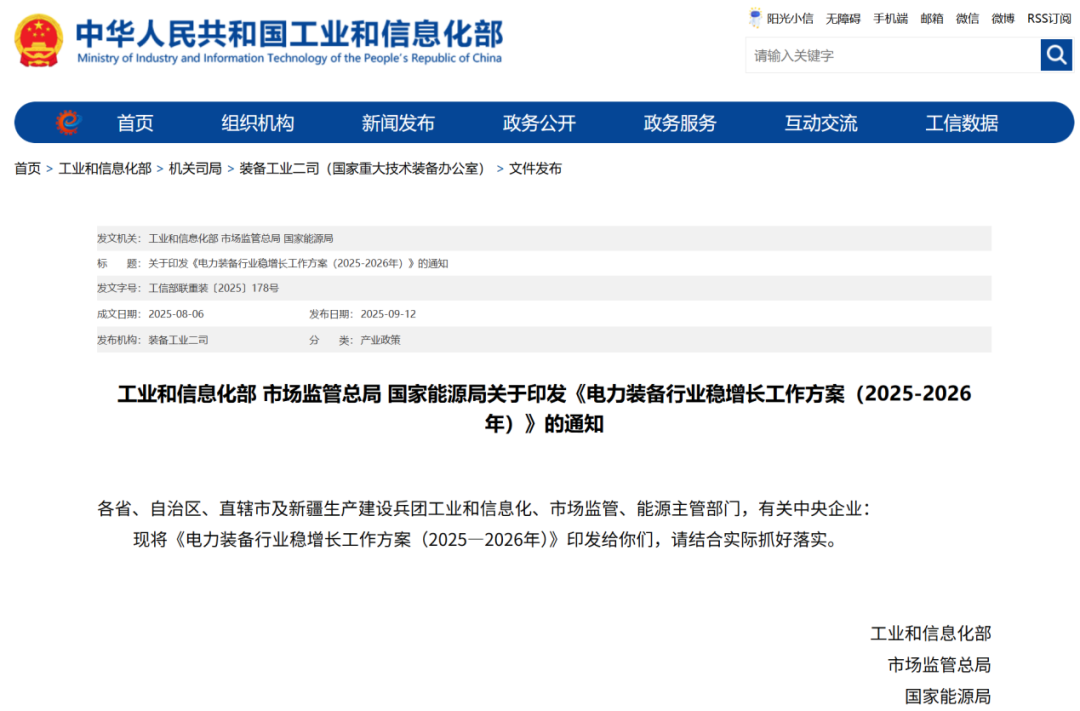Open the 政务服务 menu
This screenshot has height=711, width=1080.
[x=680, y=123]
